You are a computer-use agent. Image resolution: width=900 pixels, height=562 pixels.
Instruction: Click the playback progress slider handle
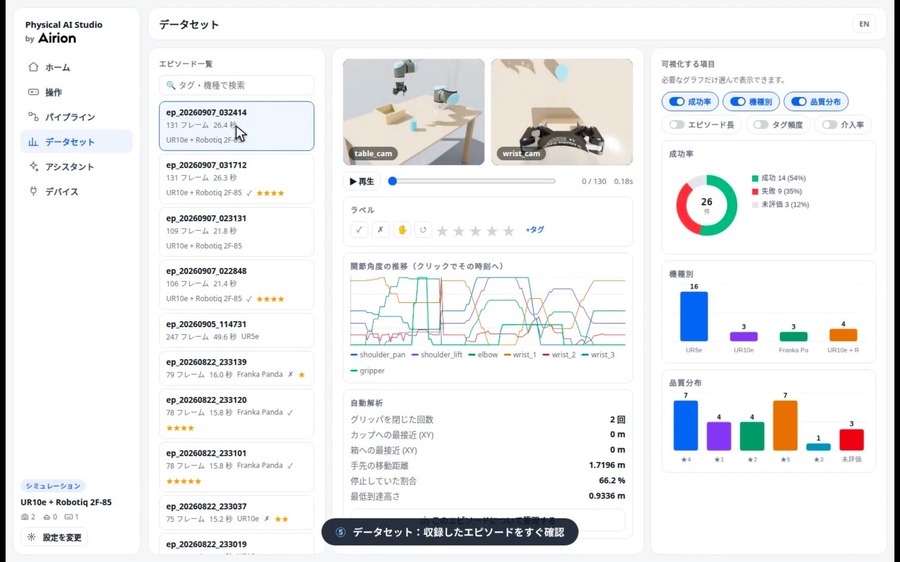click(x=393, y=181)
